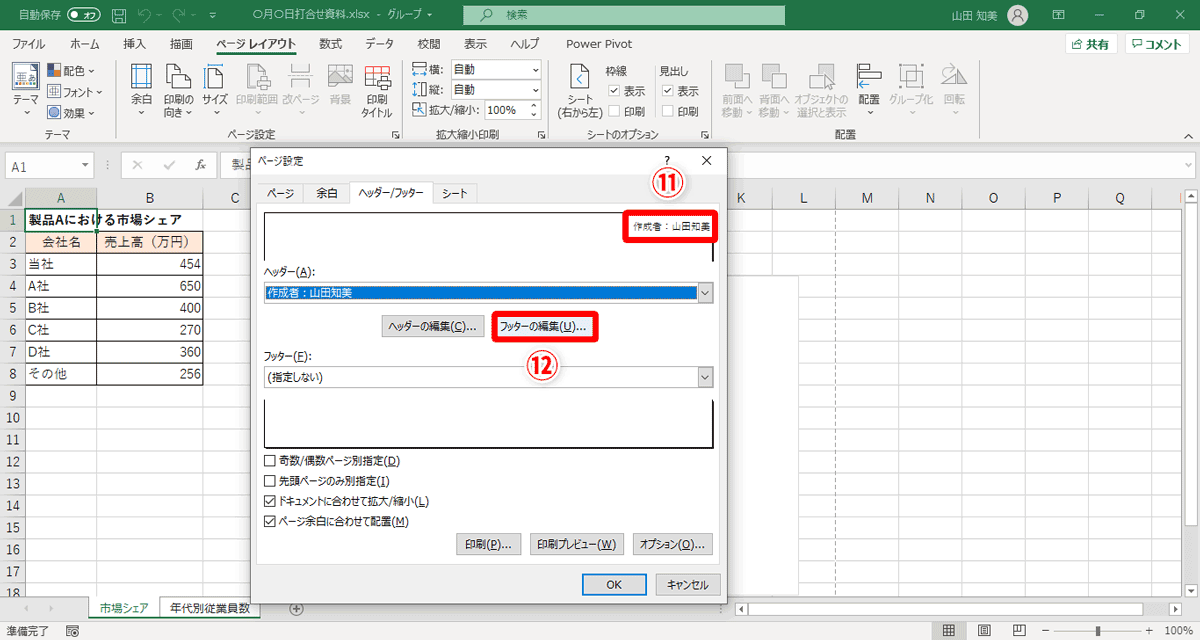The width and height of the screenshot is (1200, 640).
Task: Open the Colors (配色) theme menu
Action: pos(71,71)
